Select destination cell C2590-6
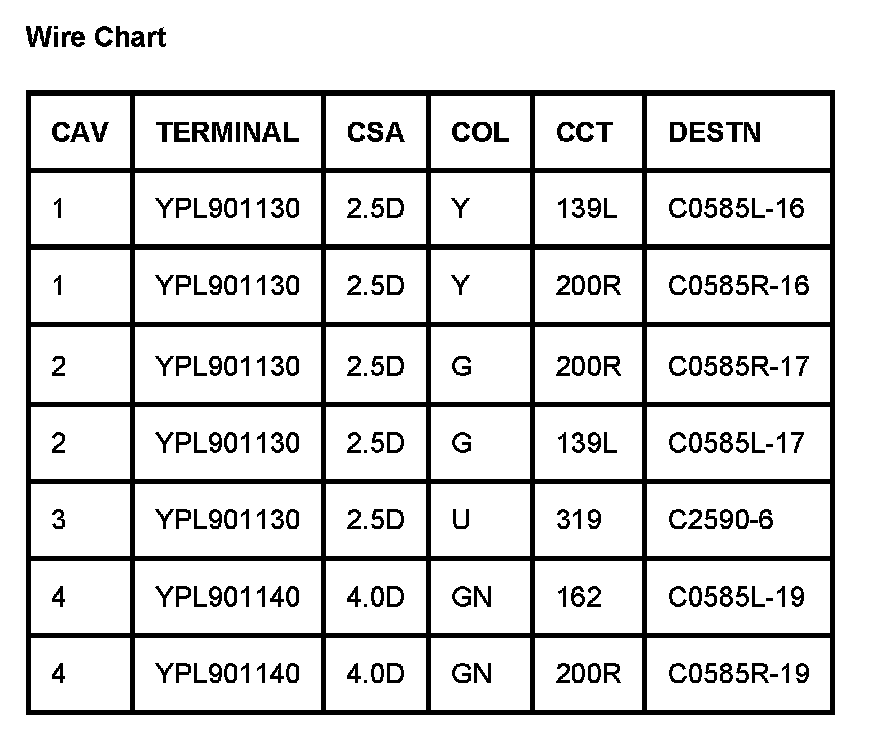Image resolution: width=880 pixels, height=740 pixels. (x=720, y=520)
